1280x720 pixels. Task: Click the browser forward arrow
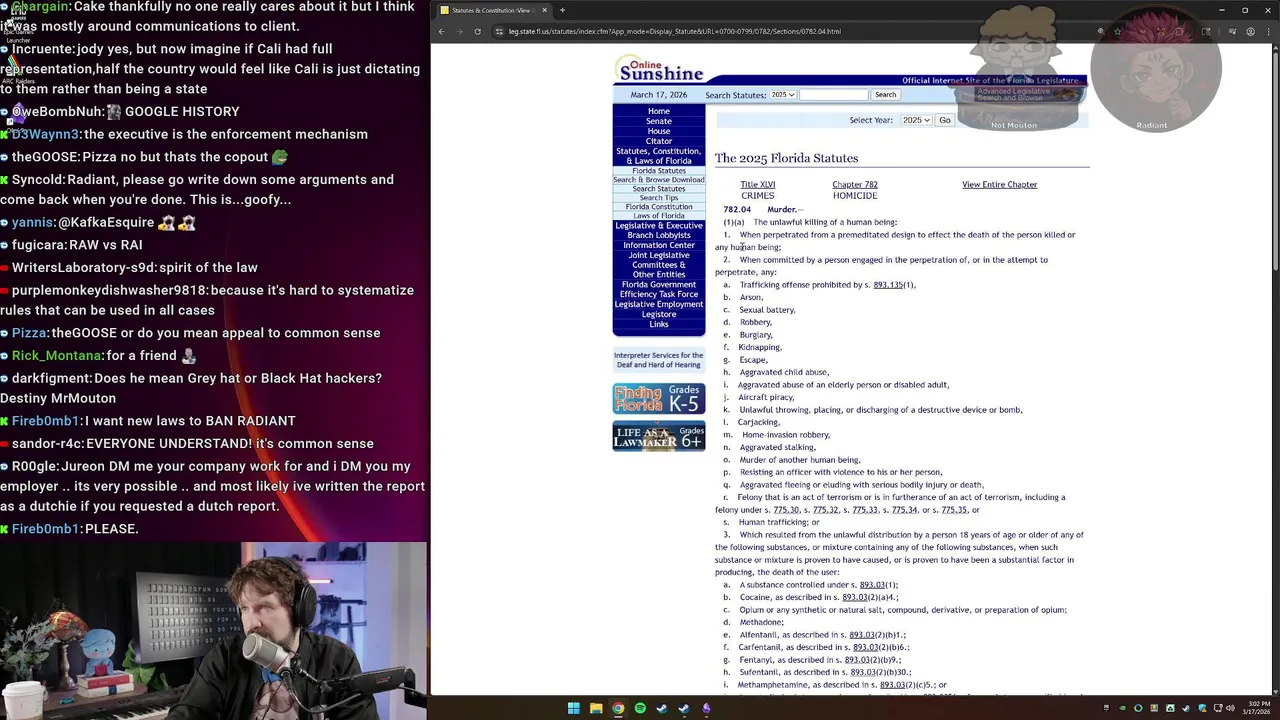pyautogui.click(x=459, y=31)
